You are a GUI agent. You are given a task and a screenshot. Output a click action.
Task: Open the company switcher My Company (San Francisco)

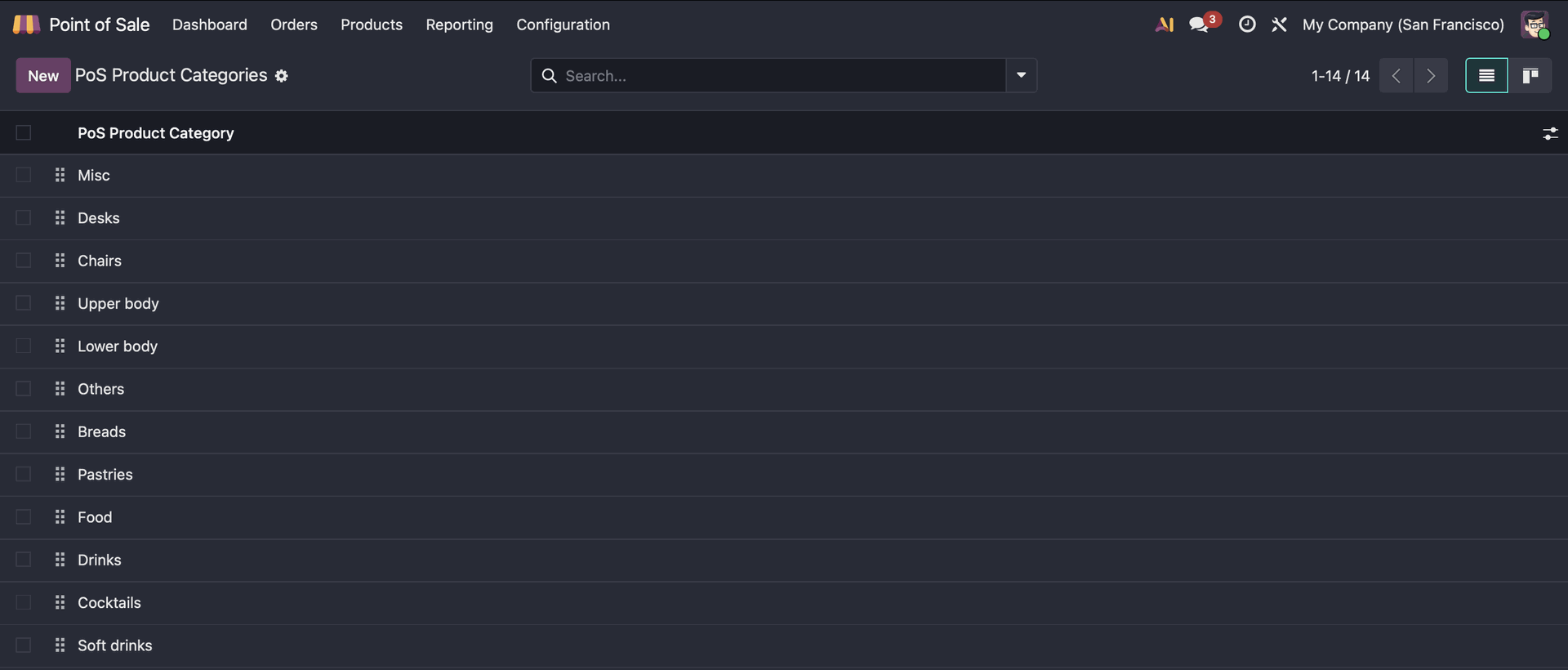click(1402, 25)
